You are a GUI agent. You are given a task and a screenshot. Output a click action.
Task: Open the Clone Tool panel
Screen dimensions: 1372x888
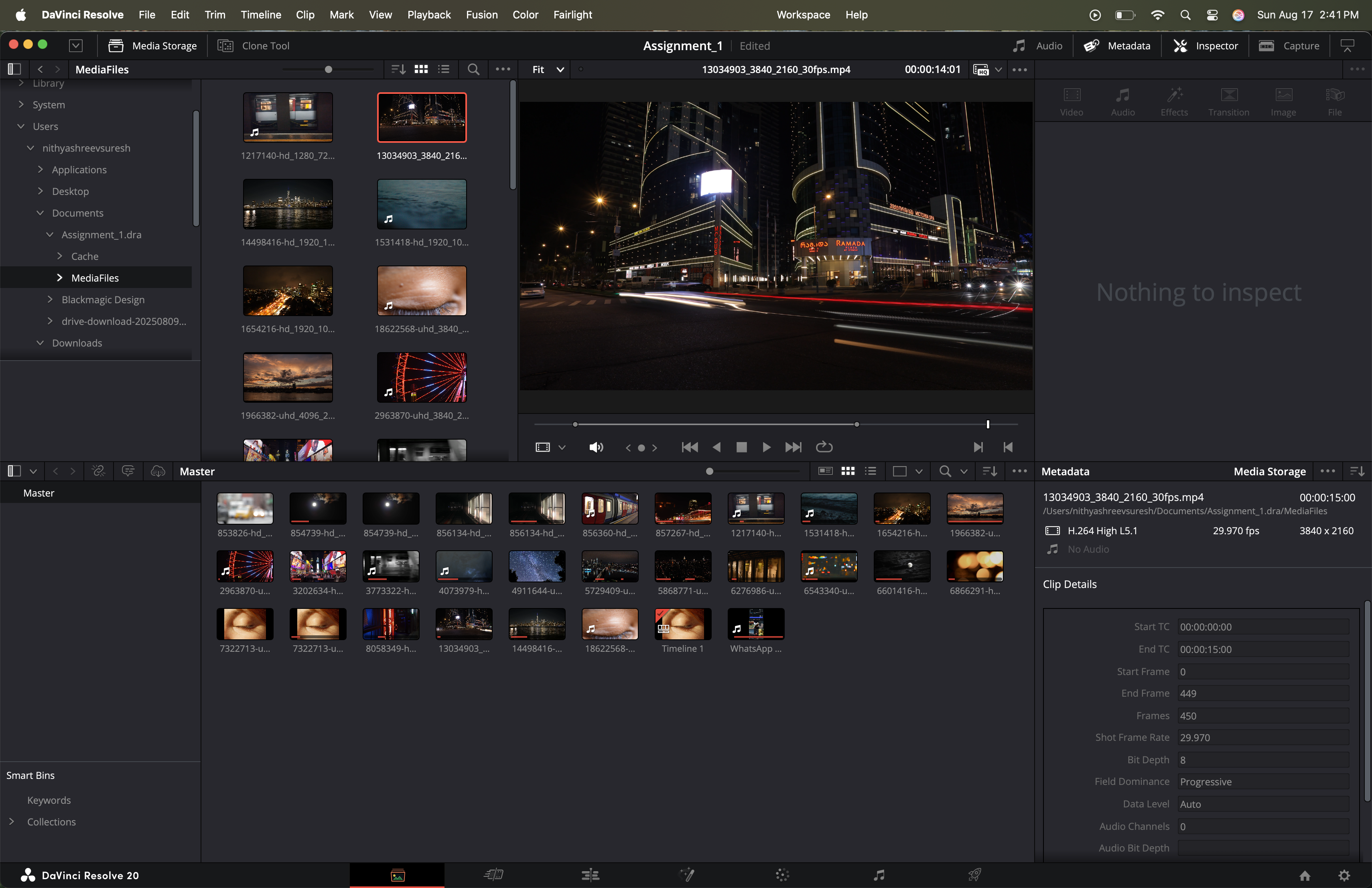coord(254,46)
